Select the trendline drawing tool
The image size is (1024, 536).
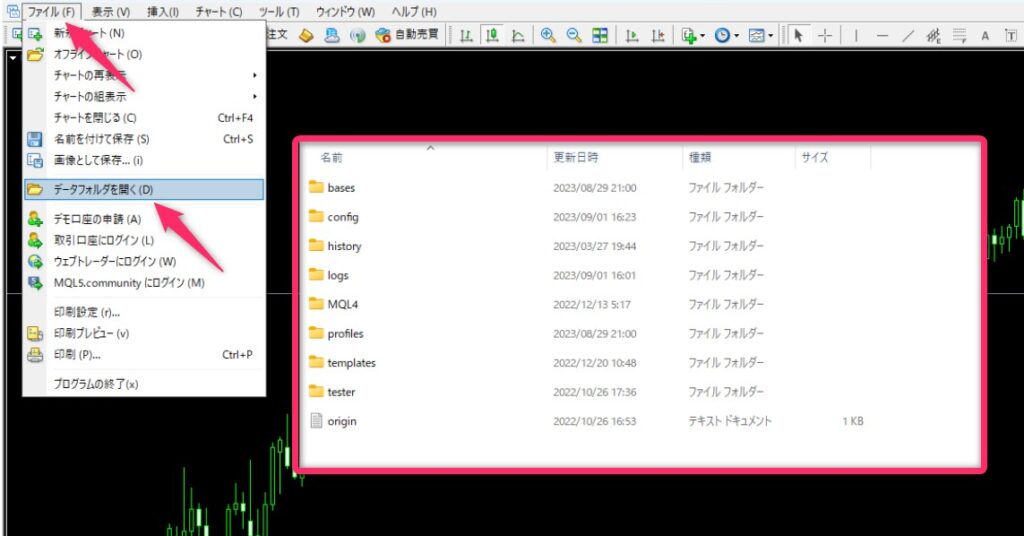(x=908, y=35)
